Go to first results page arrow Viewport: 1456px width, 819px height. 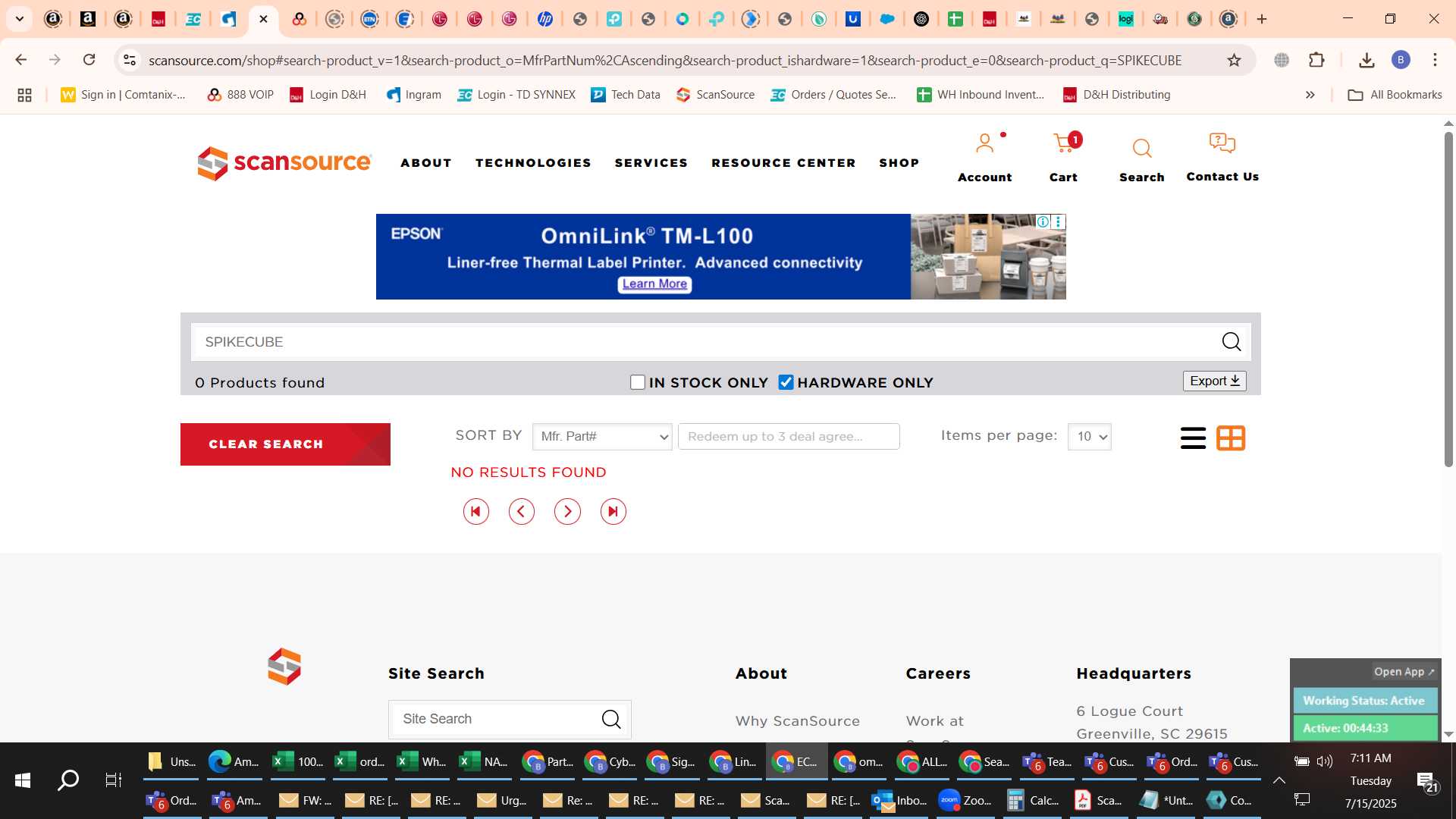click(476, 512)
